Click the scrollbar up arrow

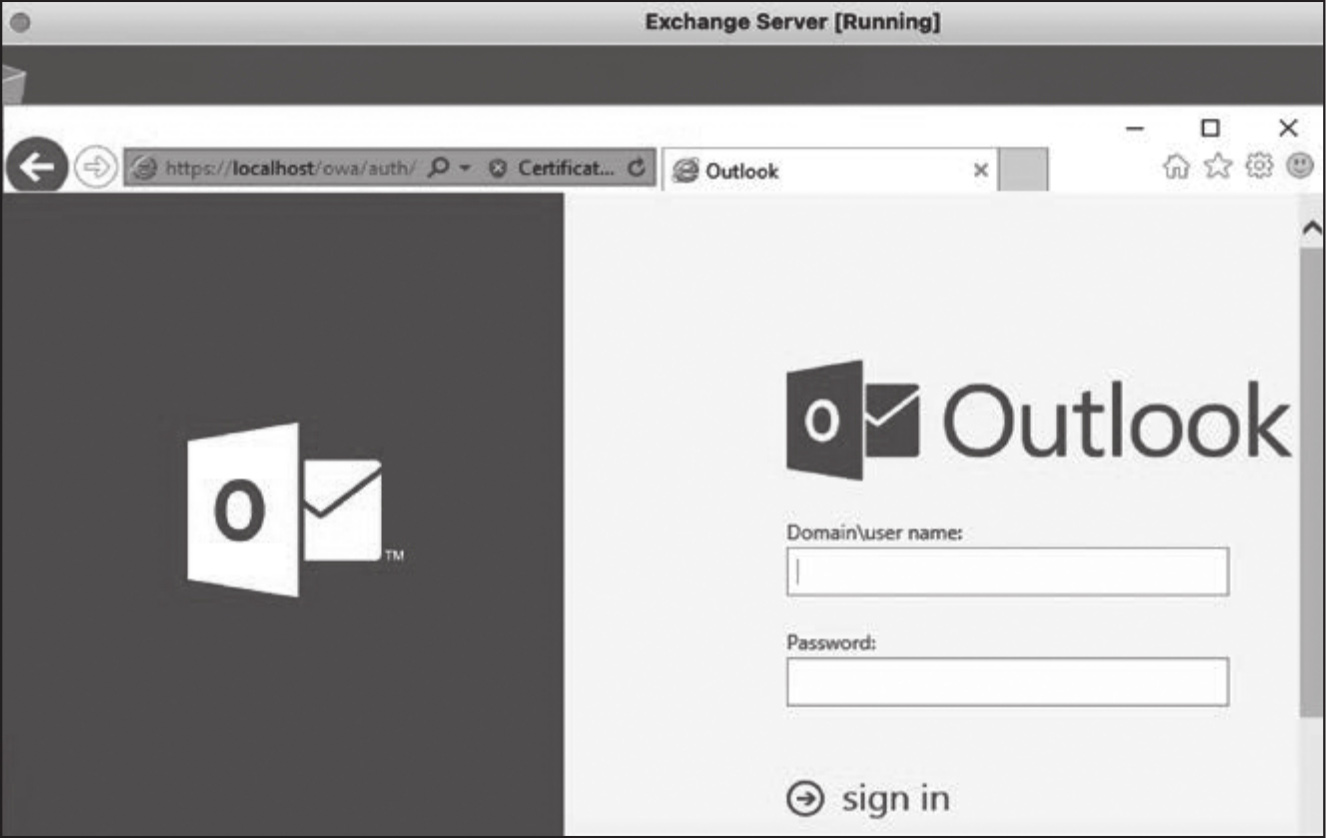(x=1312, y=228)
